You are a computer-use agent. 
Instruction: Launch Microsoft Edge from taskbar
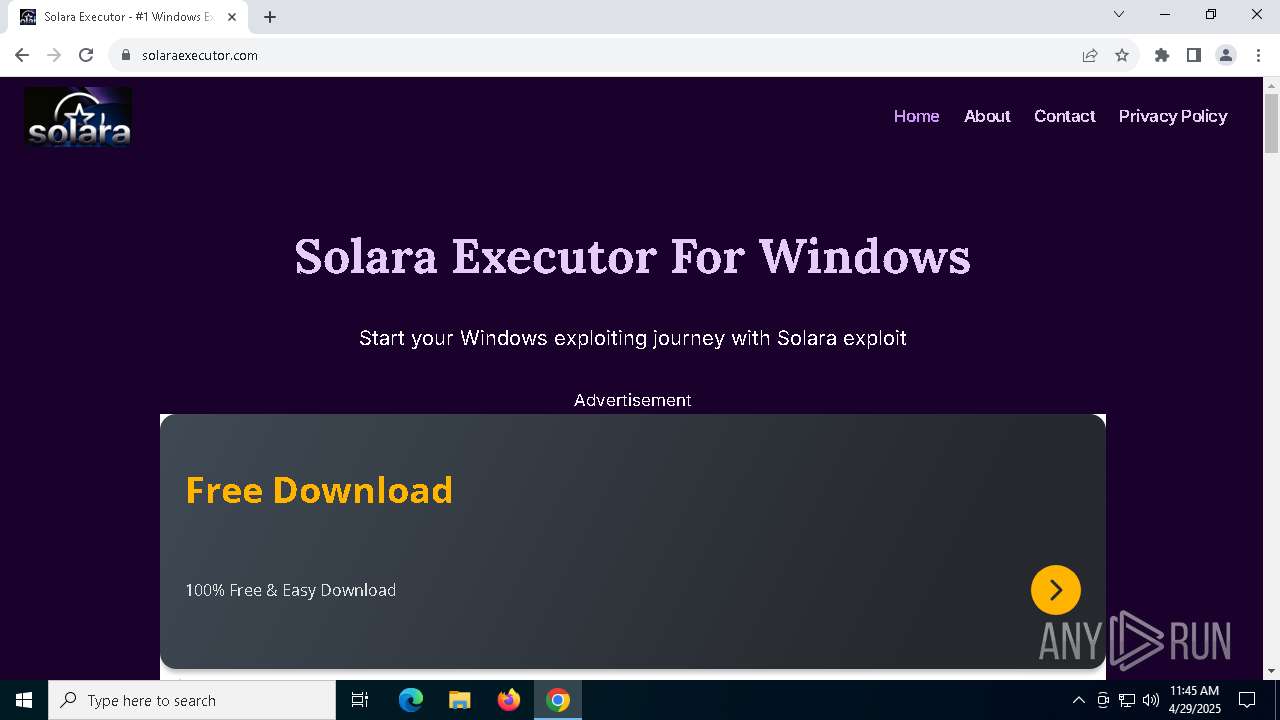411,700
